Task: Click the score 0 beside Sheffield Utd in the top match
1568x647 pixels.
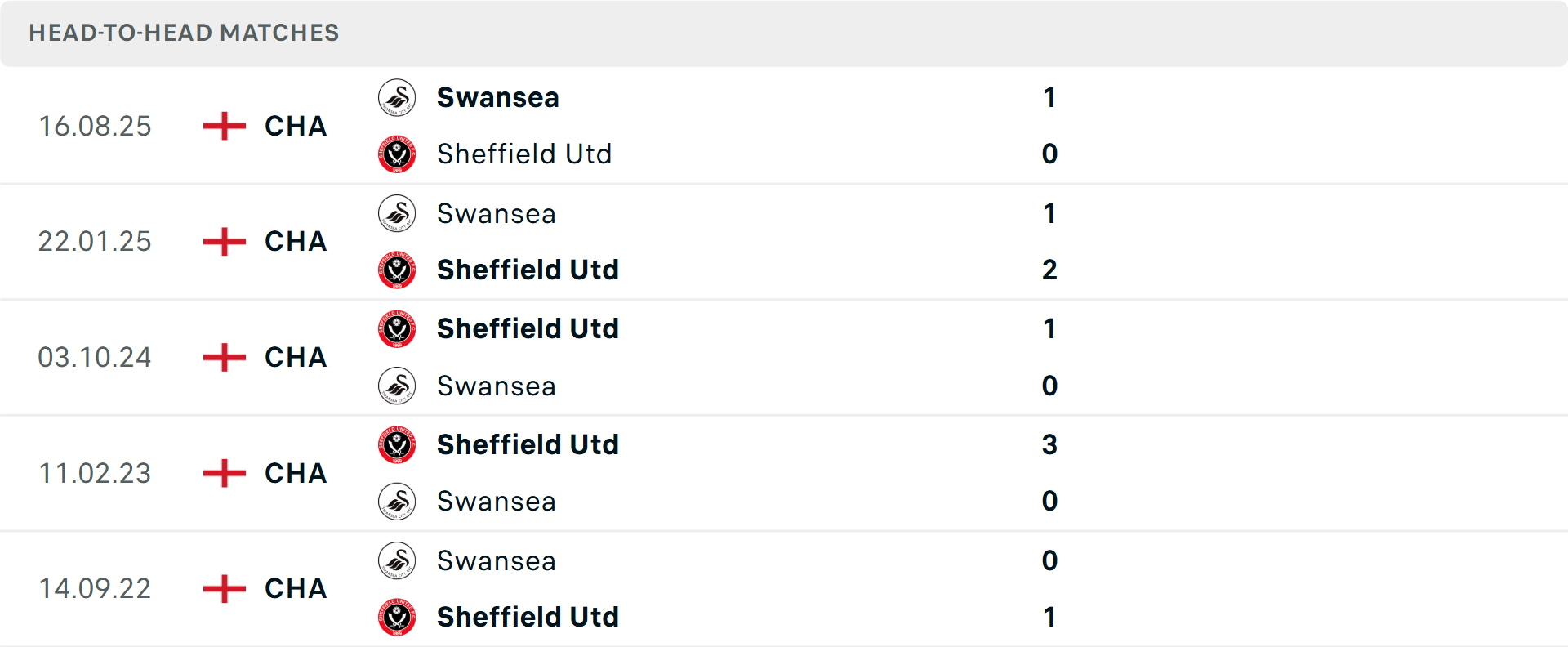Action: pos(1049,154)
